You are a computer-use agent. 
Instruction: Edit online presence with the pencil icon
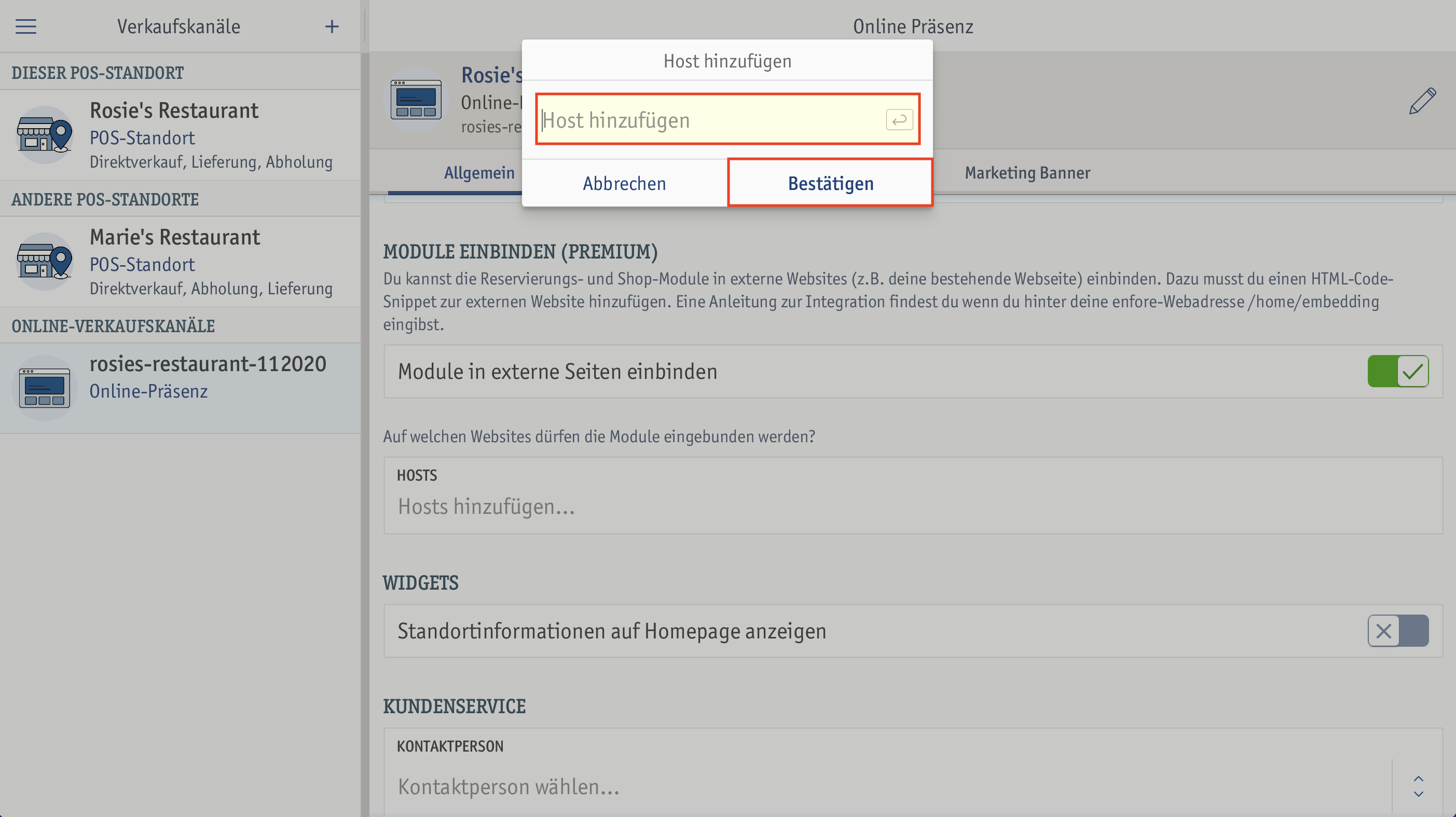pos(1422,101)
